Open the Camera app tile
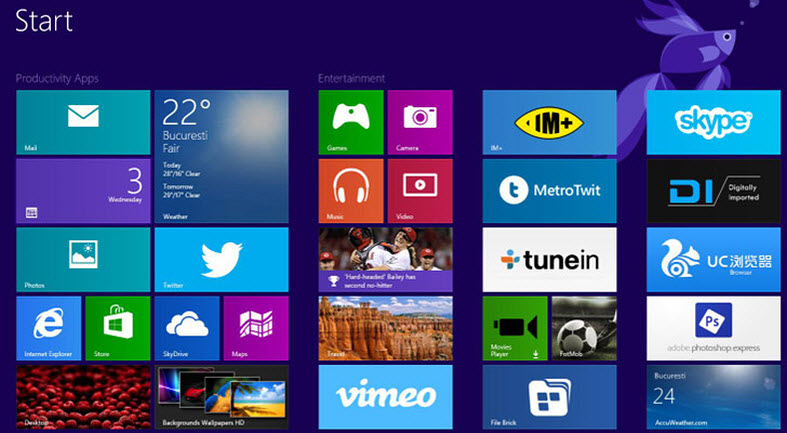787x433 pixels. click(x=419, y=122)
